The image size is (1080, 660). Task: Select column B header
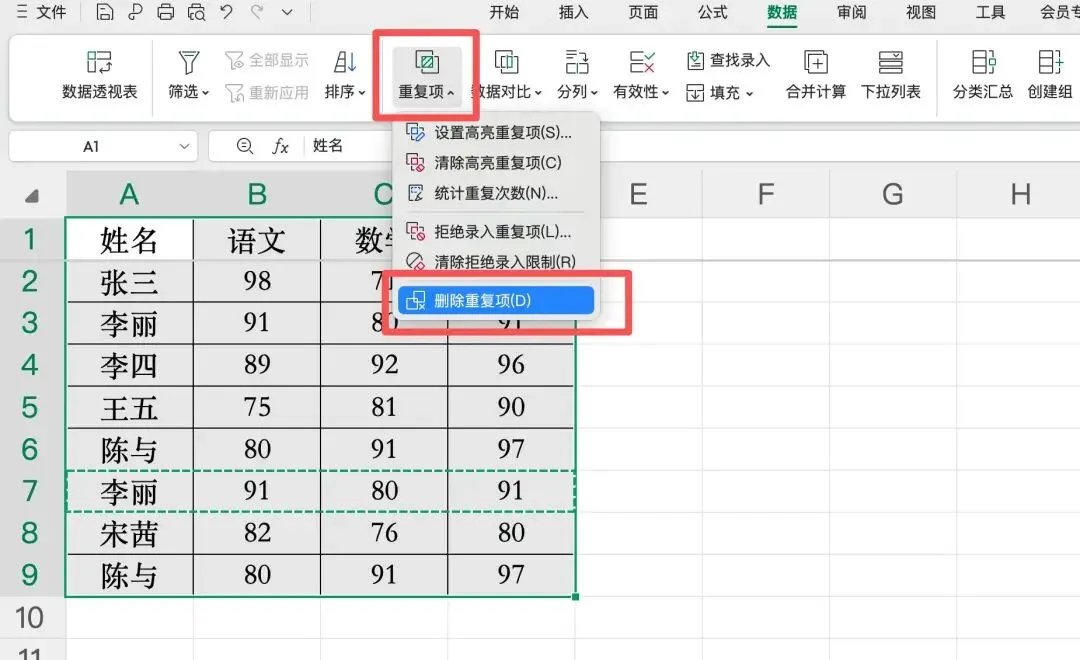(257, 195)
